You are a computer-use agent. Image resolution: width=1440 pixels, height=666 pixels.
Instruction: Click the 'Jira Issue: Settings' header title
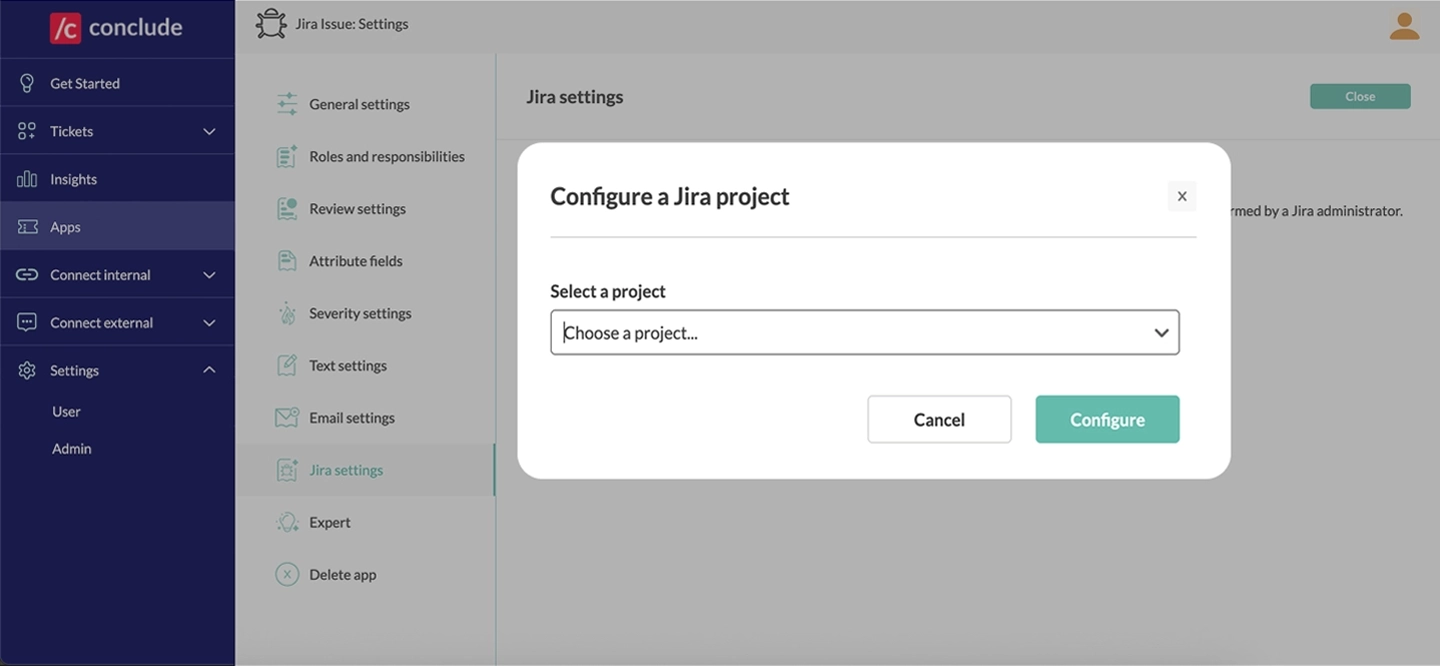pyautogui.click(x=352, y=24)
